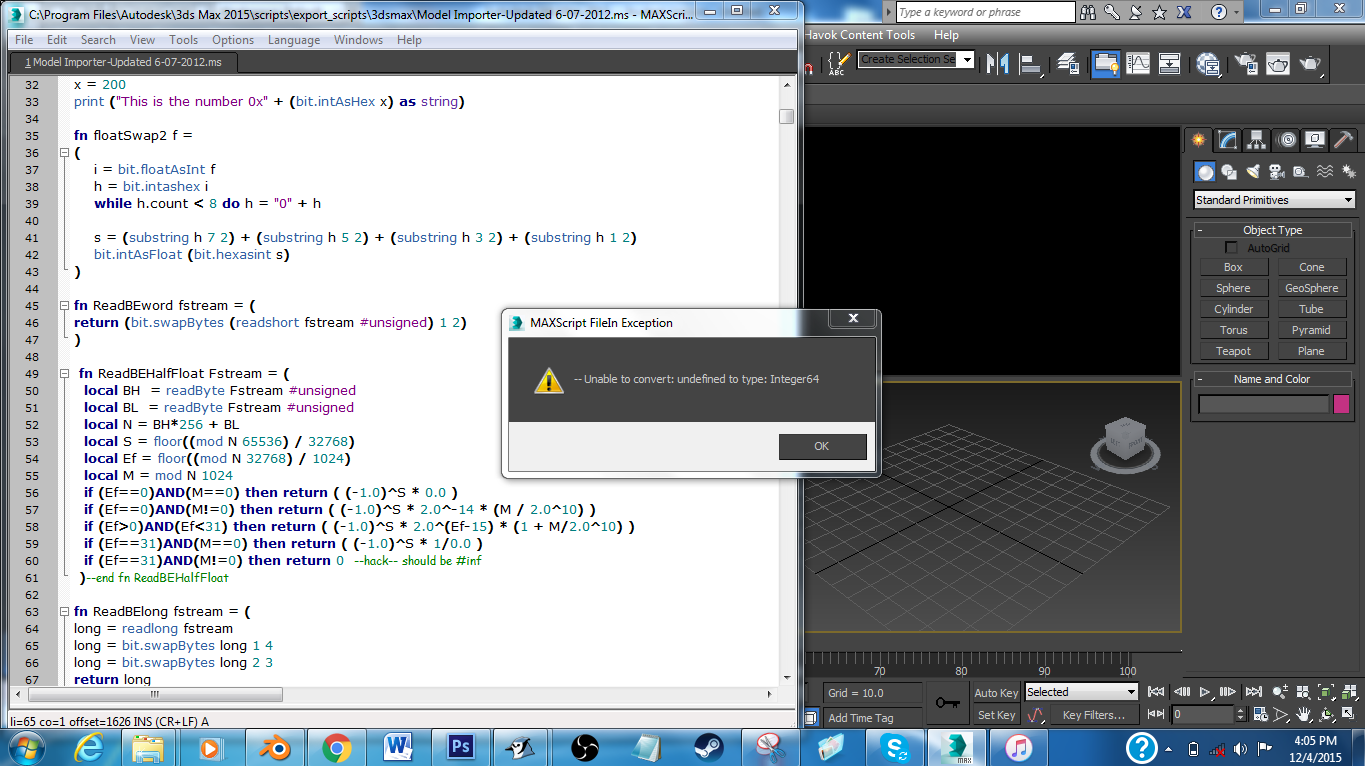
Task: Select the Space Warps category icon
Action: pos(1323,172)
